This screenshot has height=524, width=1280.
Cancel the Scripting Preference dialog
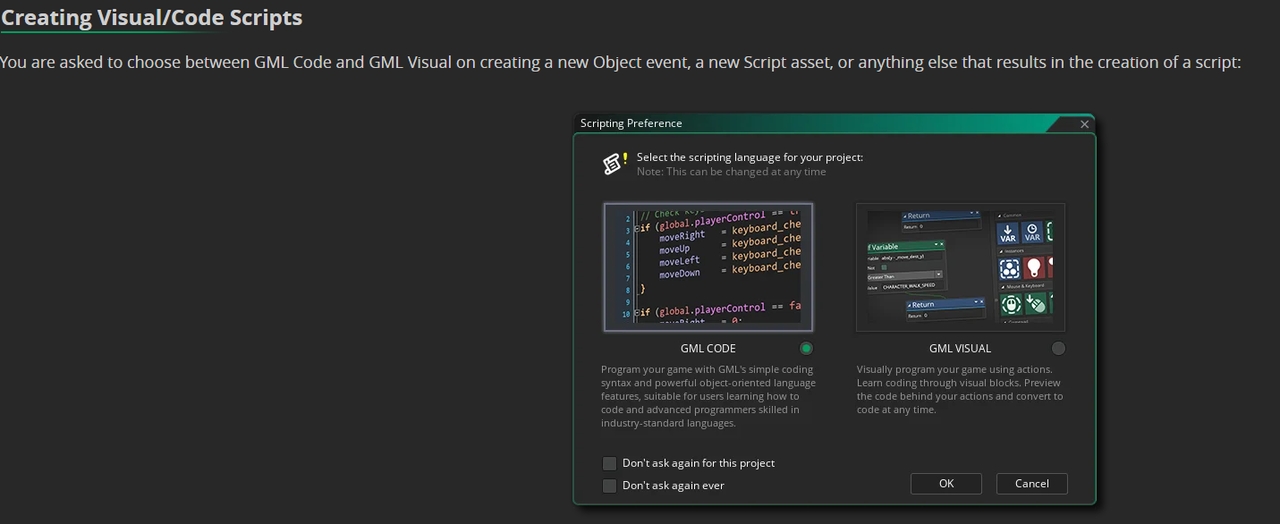coord(1032,483)
